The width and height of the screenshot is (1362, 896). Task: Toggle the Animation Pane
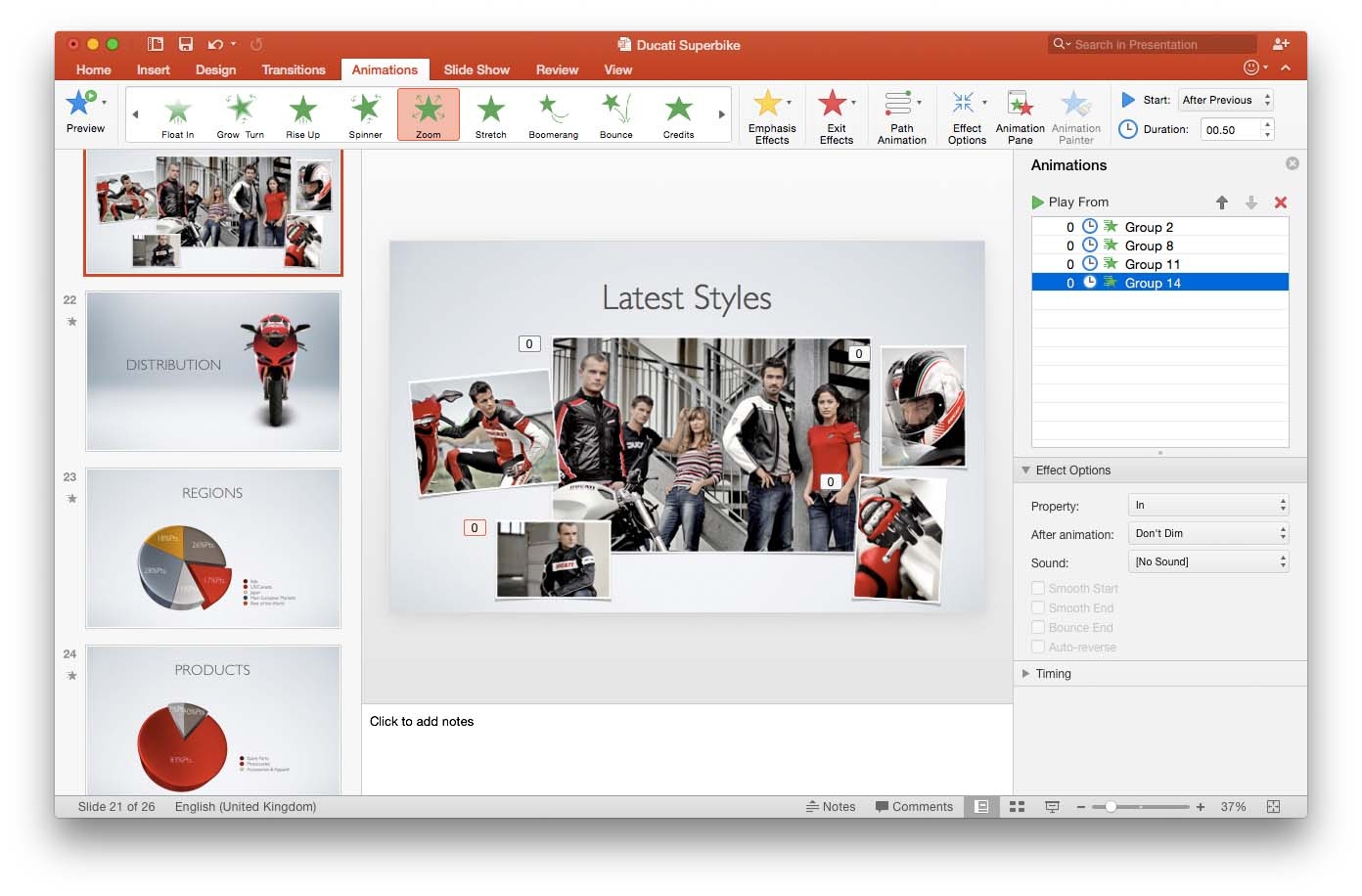[x=1021, y=116]
